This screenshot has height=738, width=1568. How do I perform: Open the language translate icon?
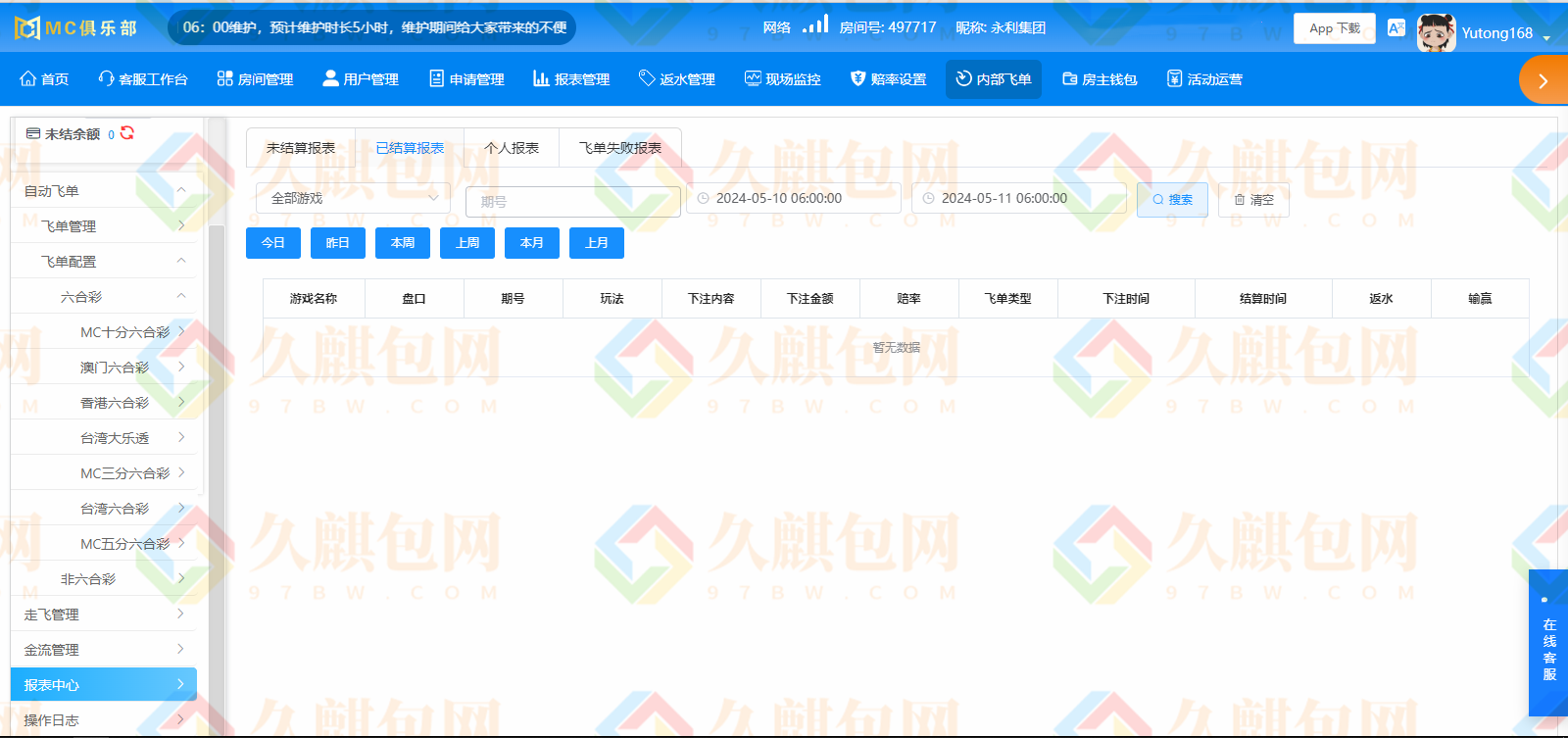(x=1396, y=27)
